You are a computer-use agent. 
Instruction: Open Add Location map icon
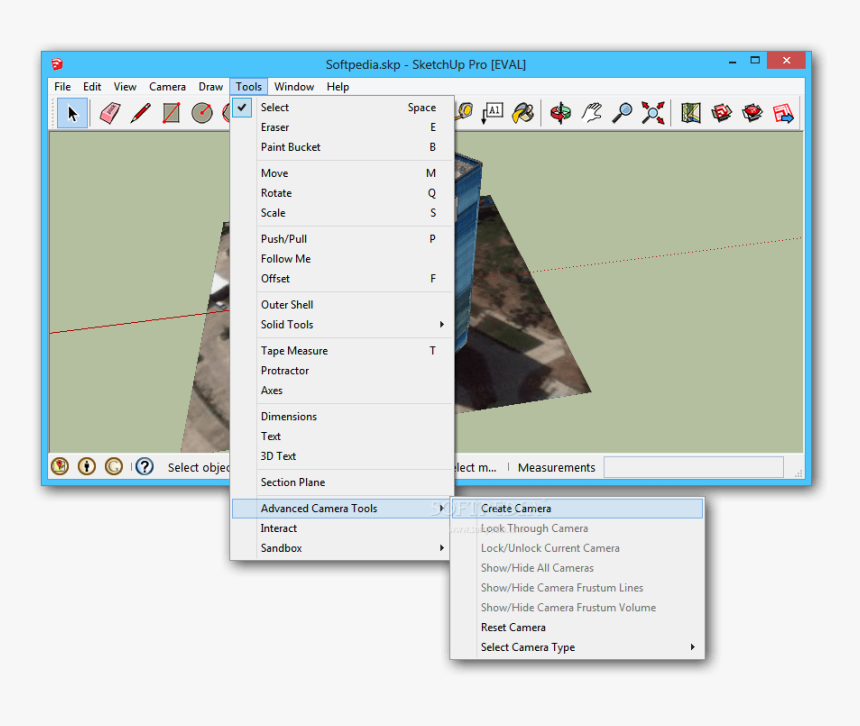[691, 113]
